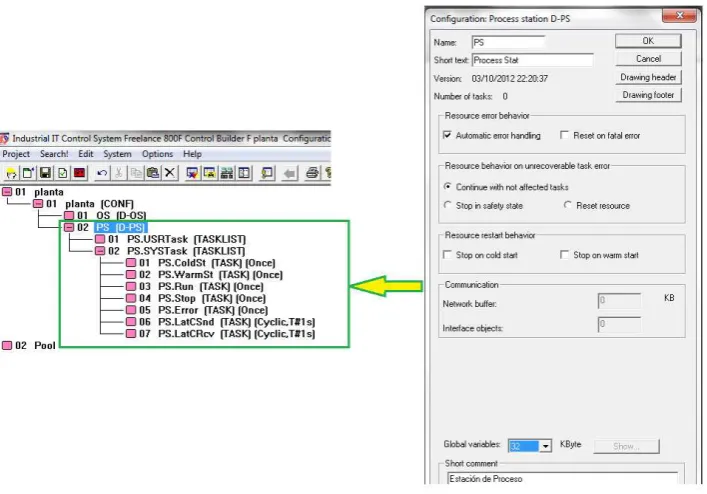Print using the printer toolbar icon
The width and height of the screenshot is (707, 494).
pos(312,173)
